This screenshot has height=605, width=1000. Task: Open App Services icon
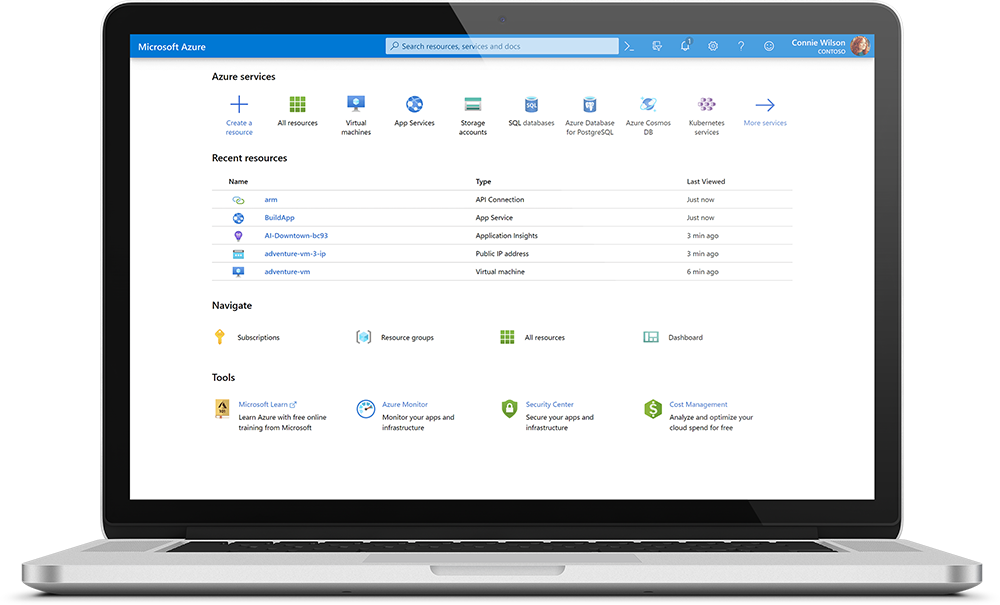pyautogui.click(x=415, y=104)
